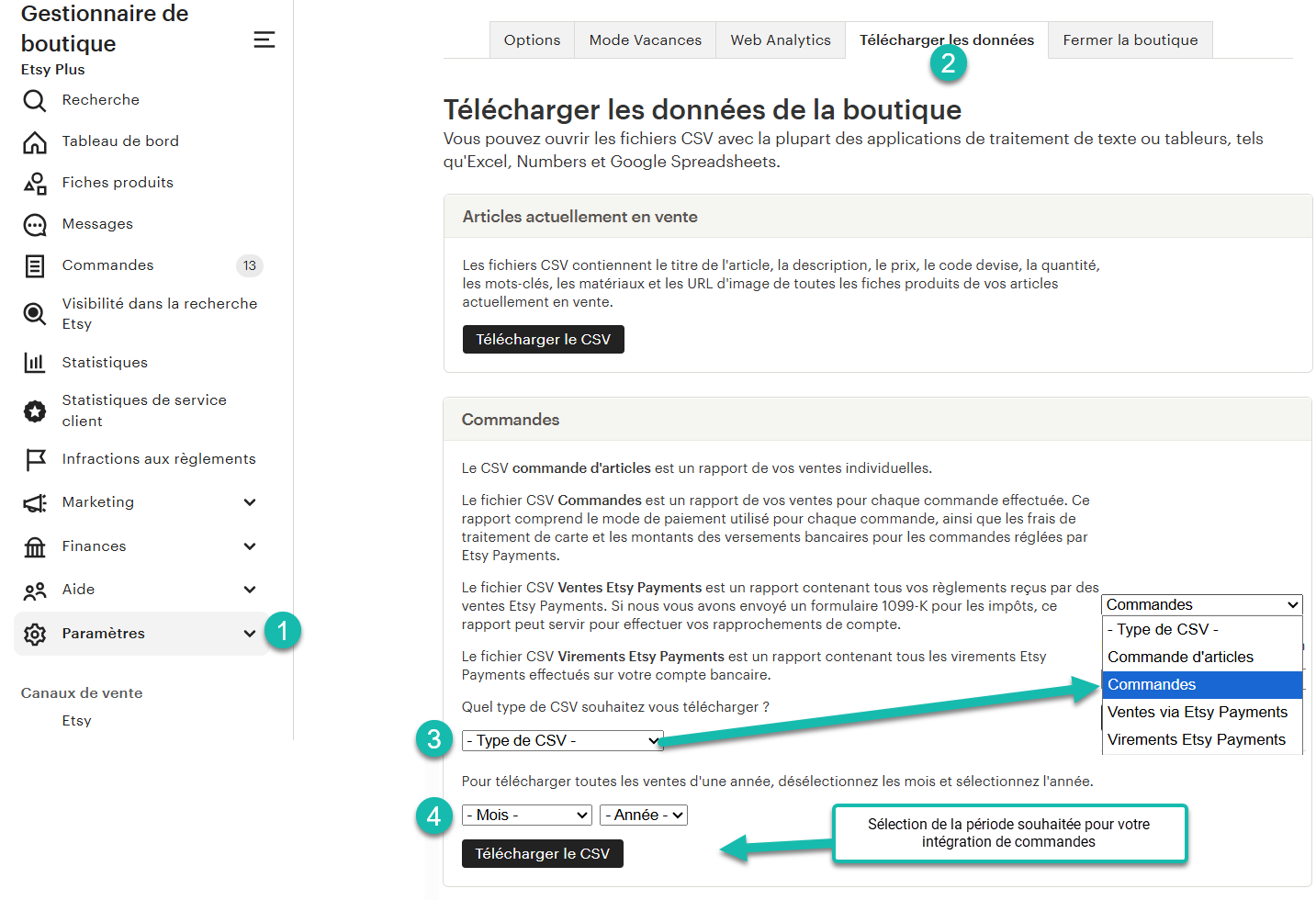Expand the Marketing submenu chevron
The width and height of the screenshot is (1316, 900).
pyautogui.click(x=250, y=502)
